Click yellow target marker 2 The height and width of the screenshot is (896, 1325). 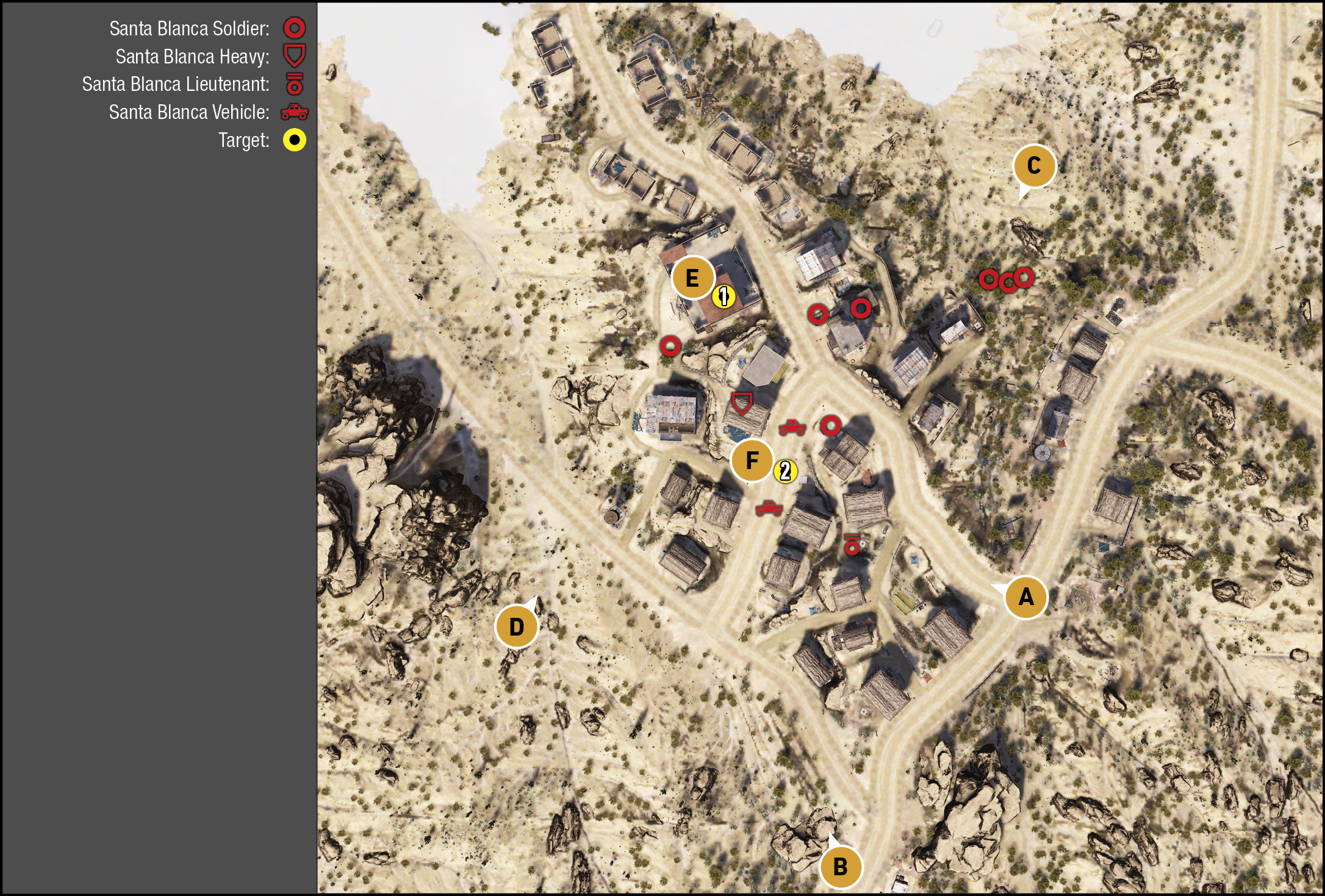click(x=786, y=471)
